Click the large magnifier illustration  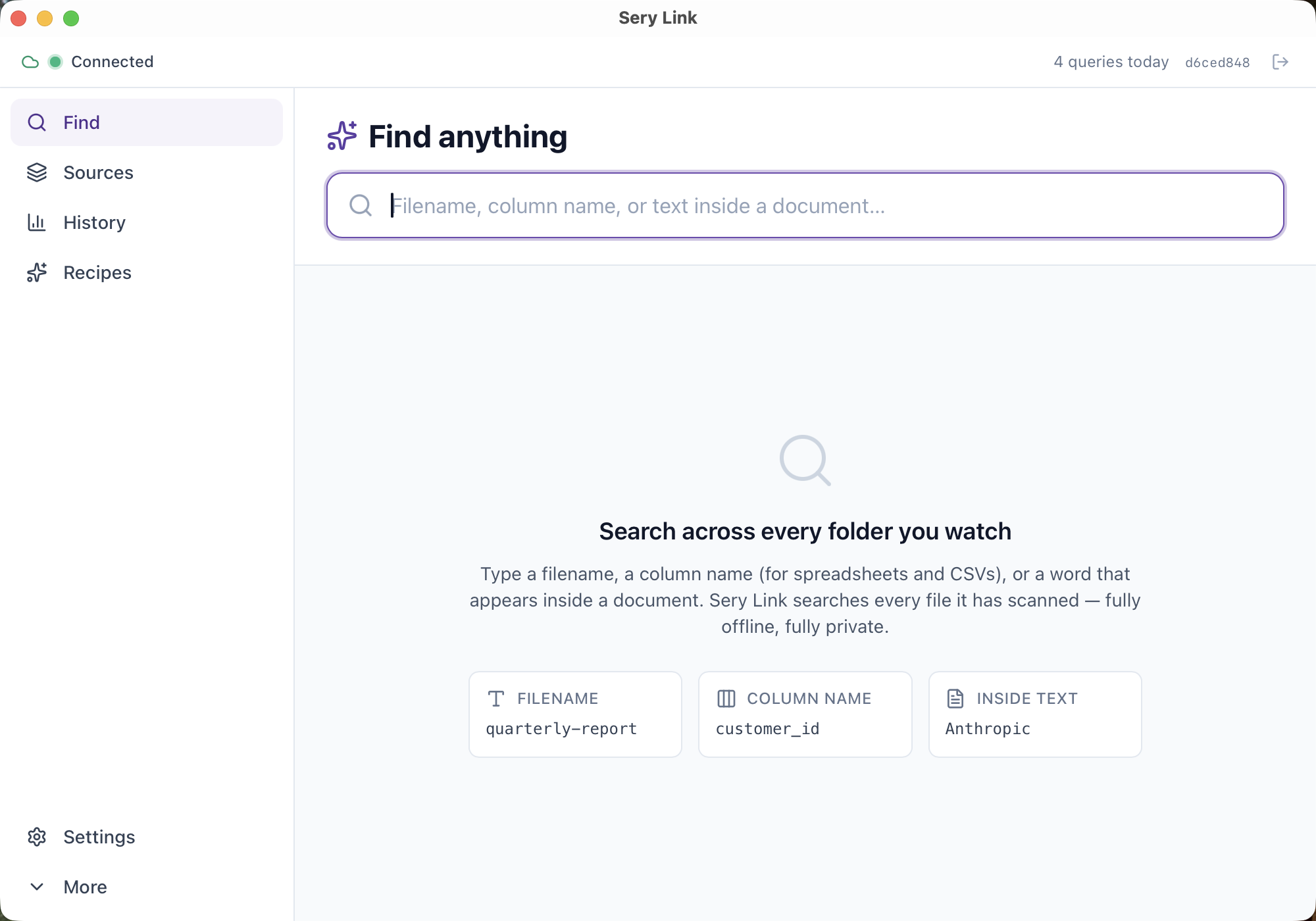(x=805, y=460)
